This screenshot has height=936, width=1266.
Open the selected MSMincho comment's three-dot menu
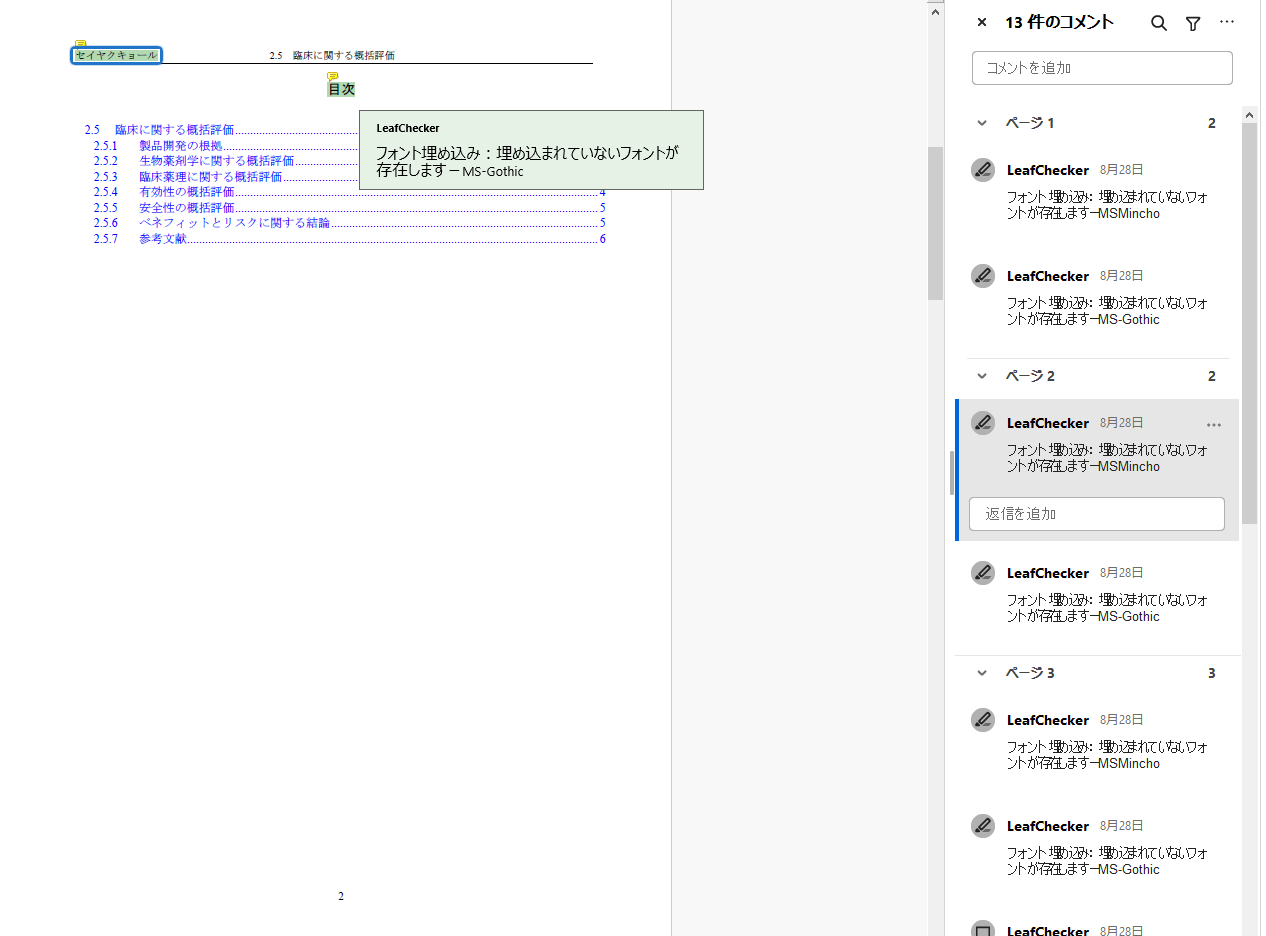tap(1214, 424)
